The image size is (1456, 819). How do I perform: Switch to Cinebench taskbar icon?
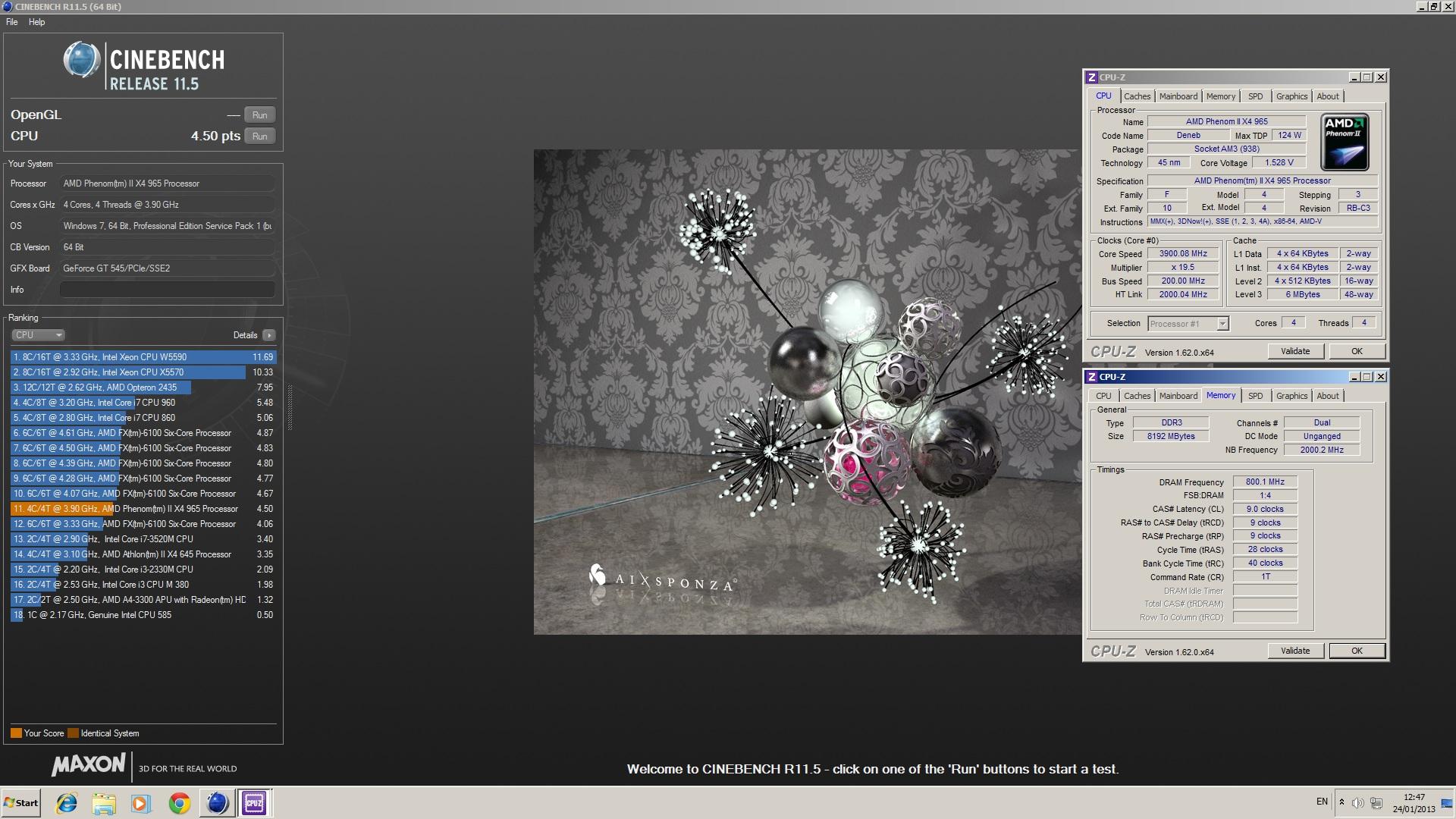pyautogui.click(x=217, y=803)
